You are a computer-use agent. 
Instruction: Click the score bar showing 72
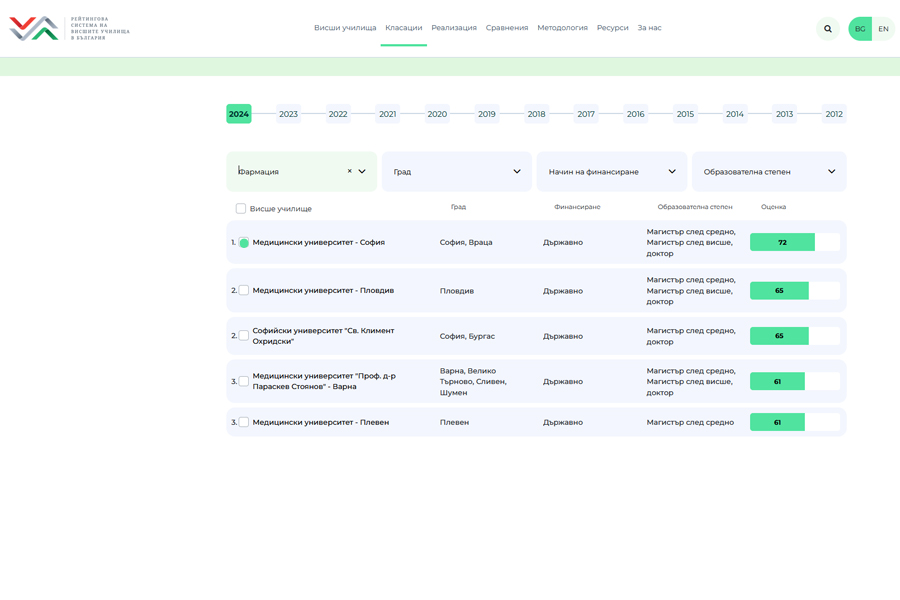click(794, 242)
